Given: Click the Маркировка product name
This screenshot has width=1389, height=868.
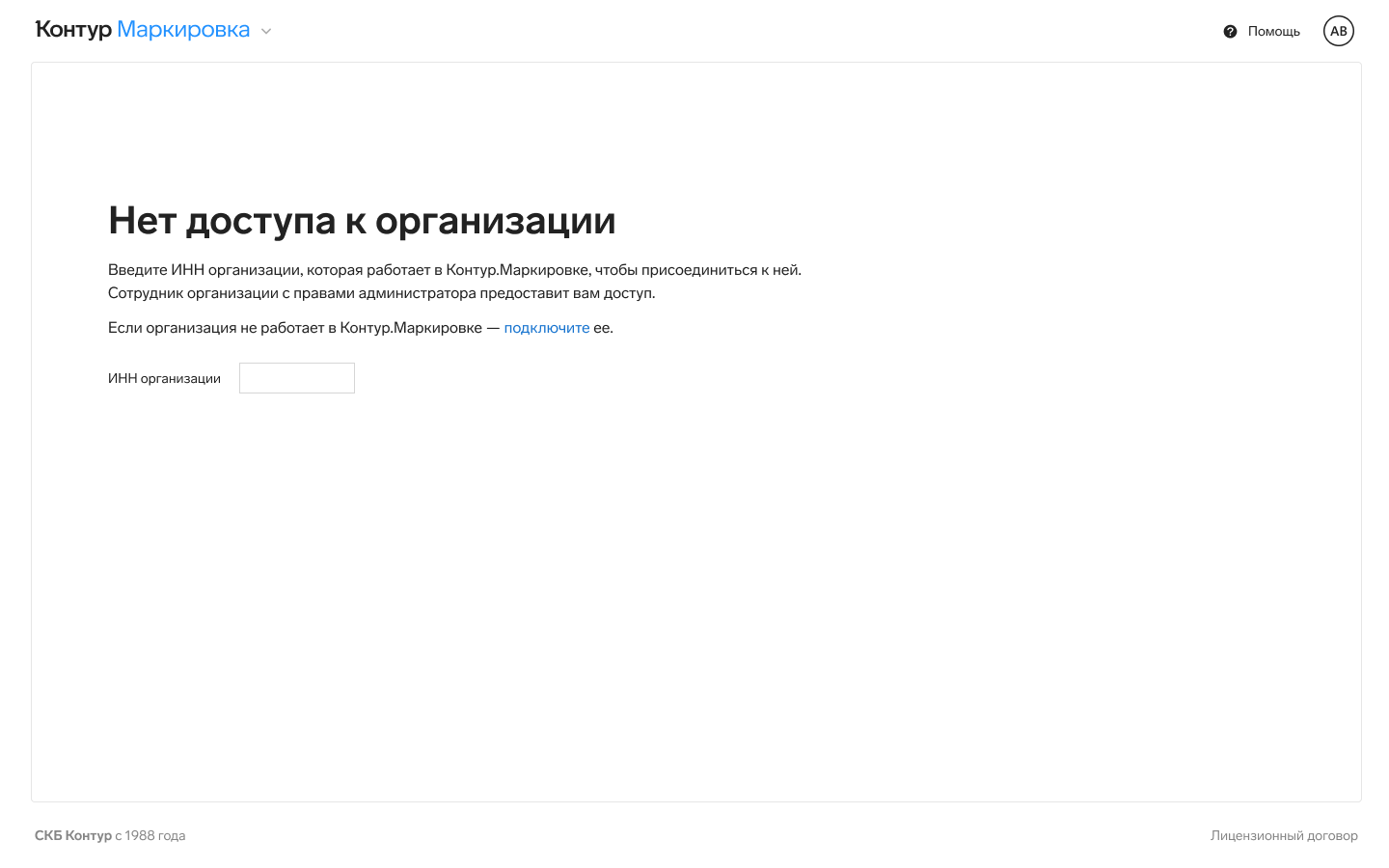Looking at the screenshot, I should (x=183, y=30).
